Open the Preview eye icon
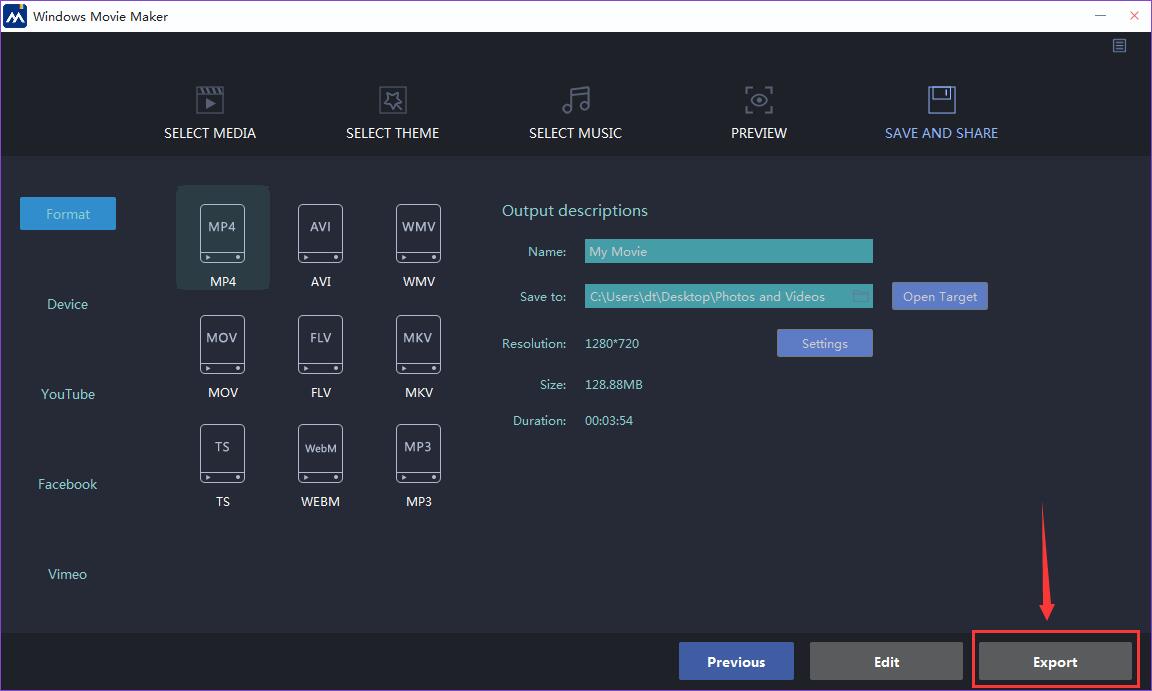Image resolution: width=1152 pixels, height=691 pixels. coord(759,100)
